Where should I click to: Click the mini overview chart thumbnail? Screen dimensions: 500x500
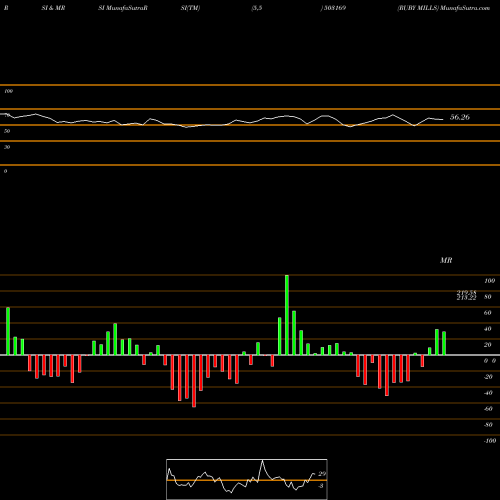(247, 479)
